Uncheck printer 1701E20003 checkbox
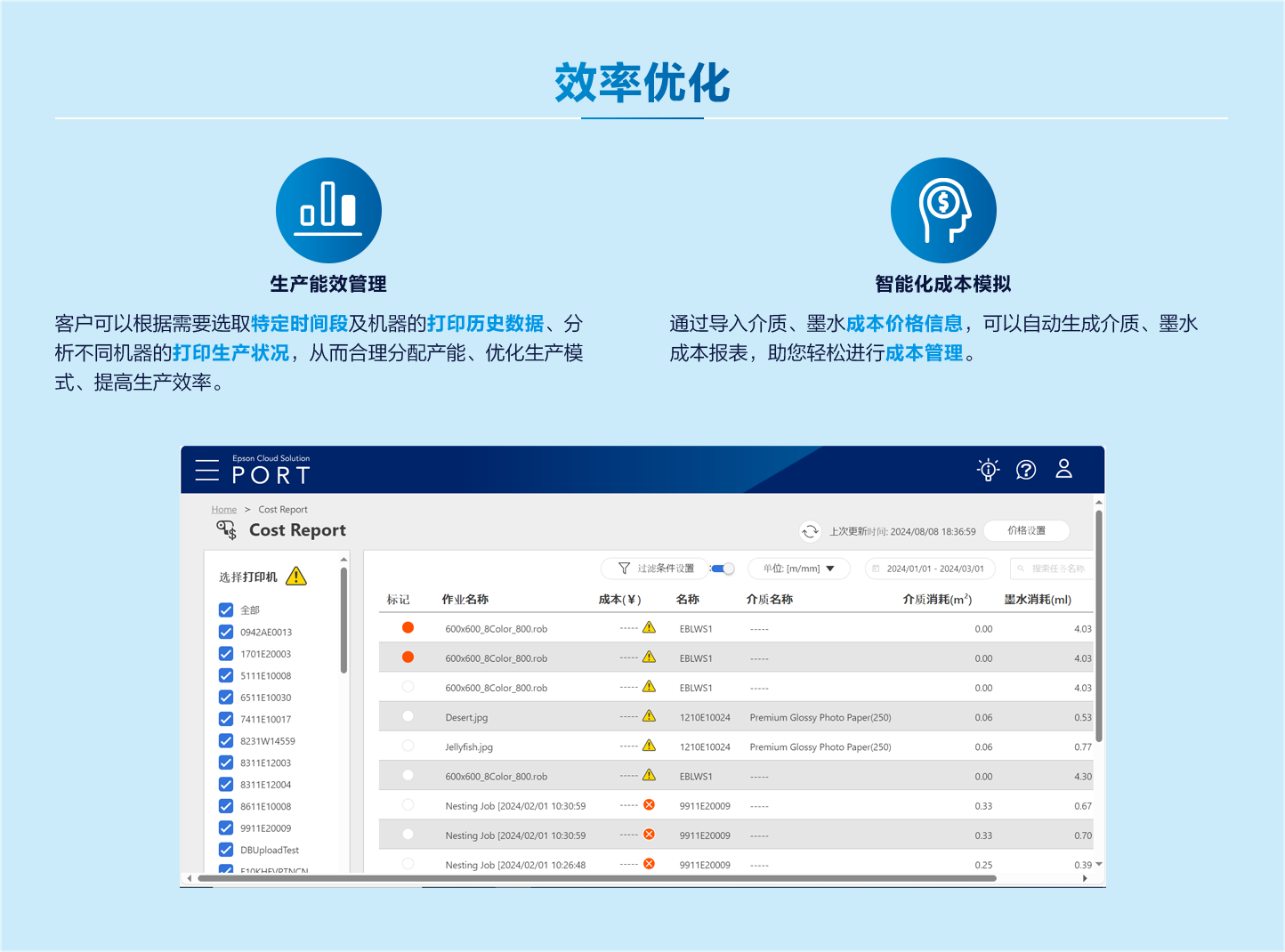The image size is (1285, 952). (x=226, y=653)
